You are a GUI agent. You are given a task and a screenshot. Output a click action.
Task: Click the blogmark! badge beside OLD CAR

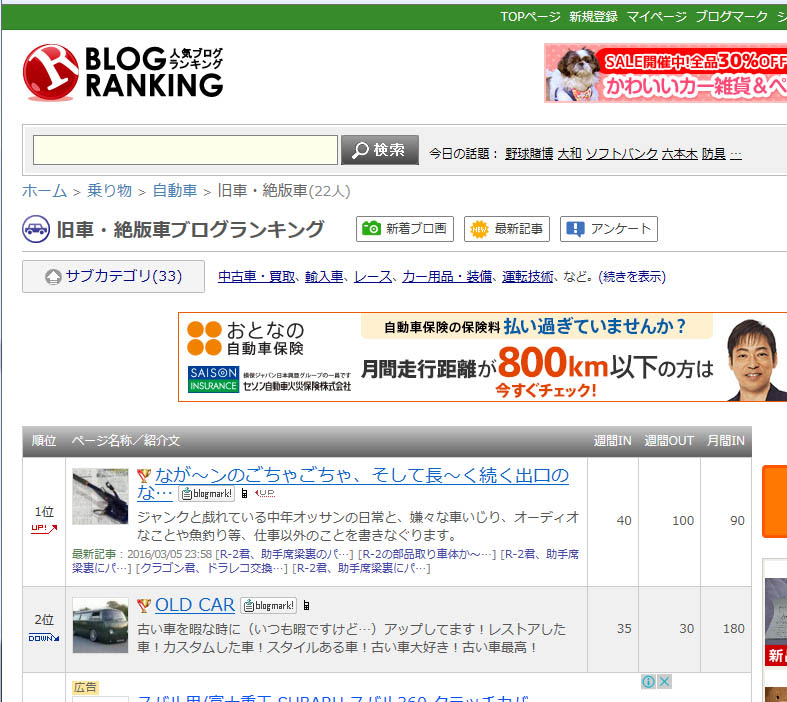click(x=268, y=606)
